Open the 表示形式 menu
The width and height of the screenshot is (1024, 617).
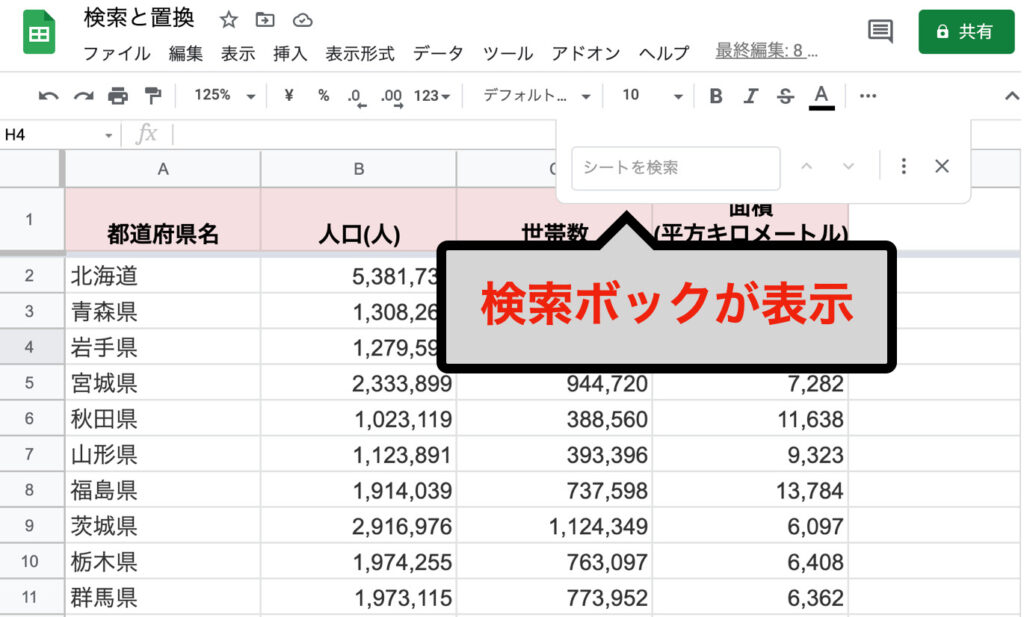pyautogui.click(x=360, y=53)
